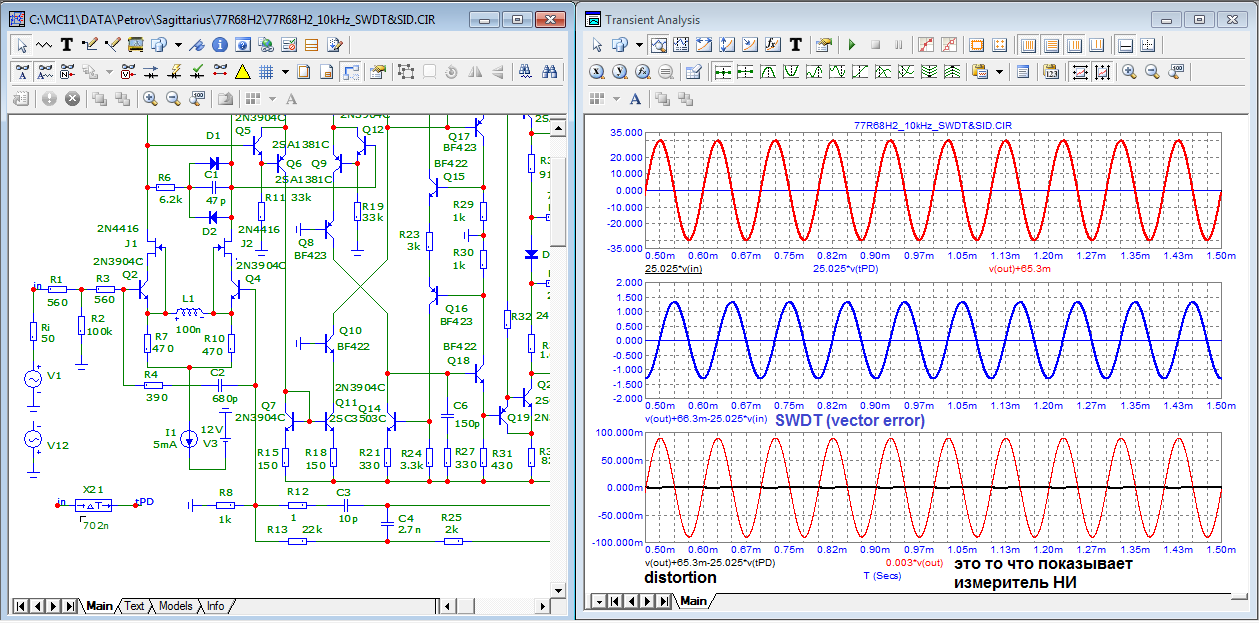Click zoom-in magnifier in schematic toolbar
The height and width of the screenshot is (623, 1259).
[x=150, y=99]
